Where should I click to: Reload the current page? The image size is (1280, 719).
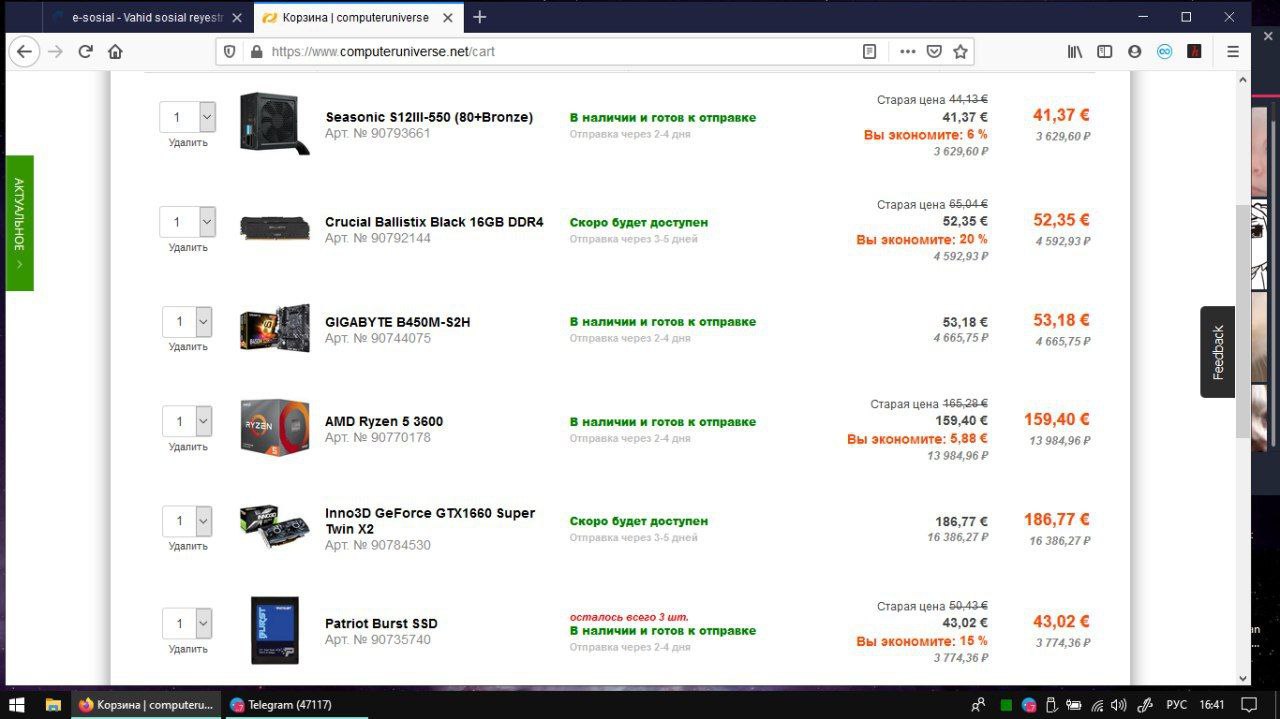point(85,51)
